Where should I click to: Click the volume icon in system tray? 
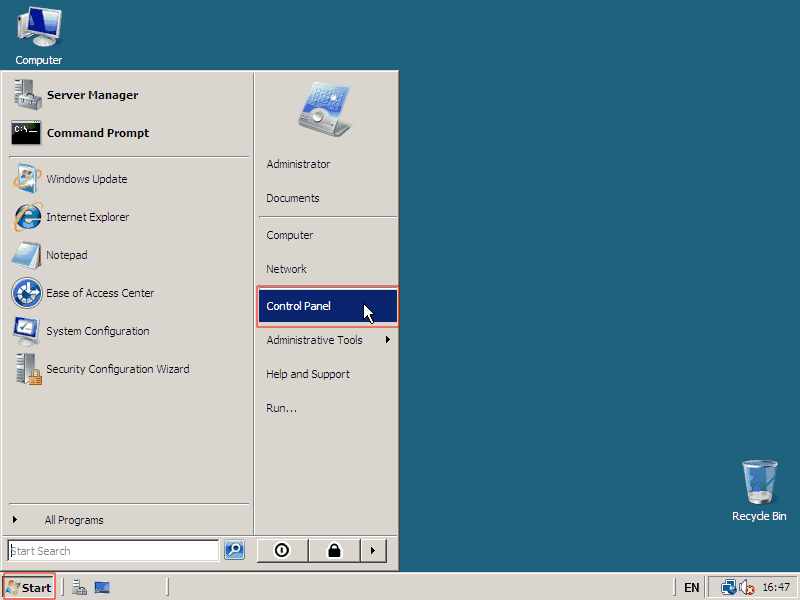[x=746, y=587]
